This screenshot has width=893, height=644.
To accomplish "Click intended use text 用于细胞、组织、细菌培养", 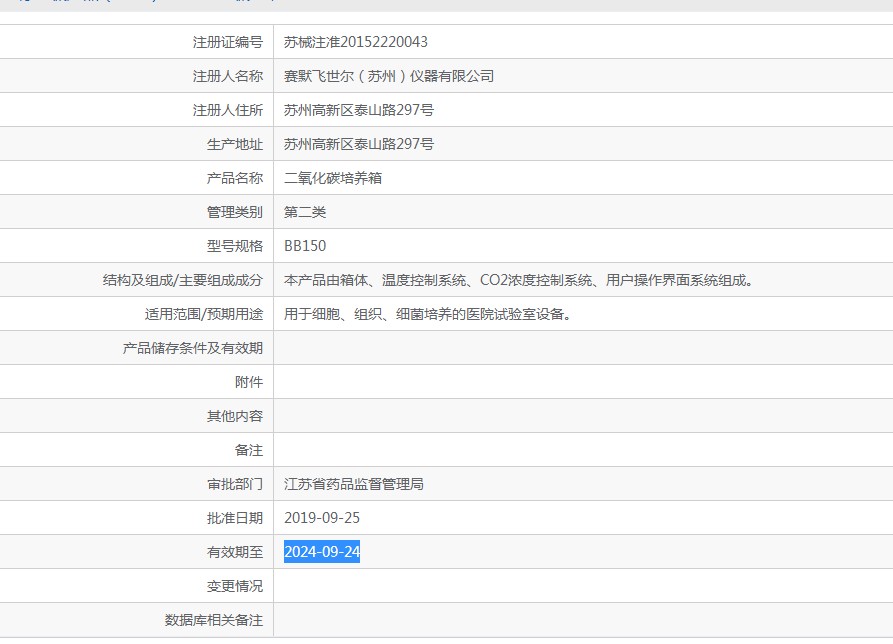I will 428,314.
